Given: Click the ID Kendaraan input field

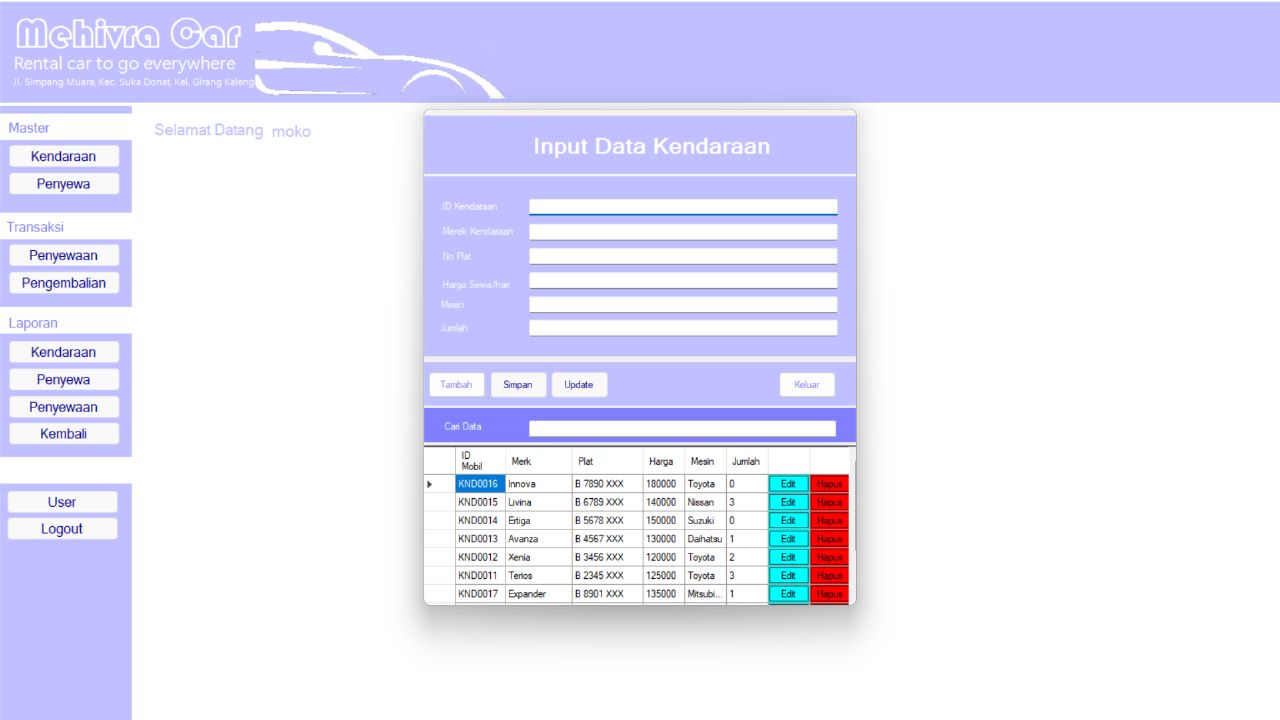Looking at the screenshot, I should 683,206.
